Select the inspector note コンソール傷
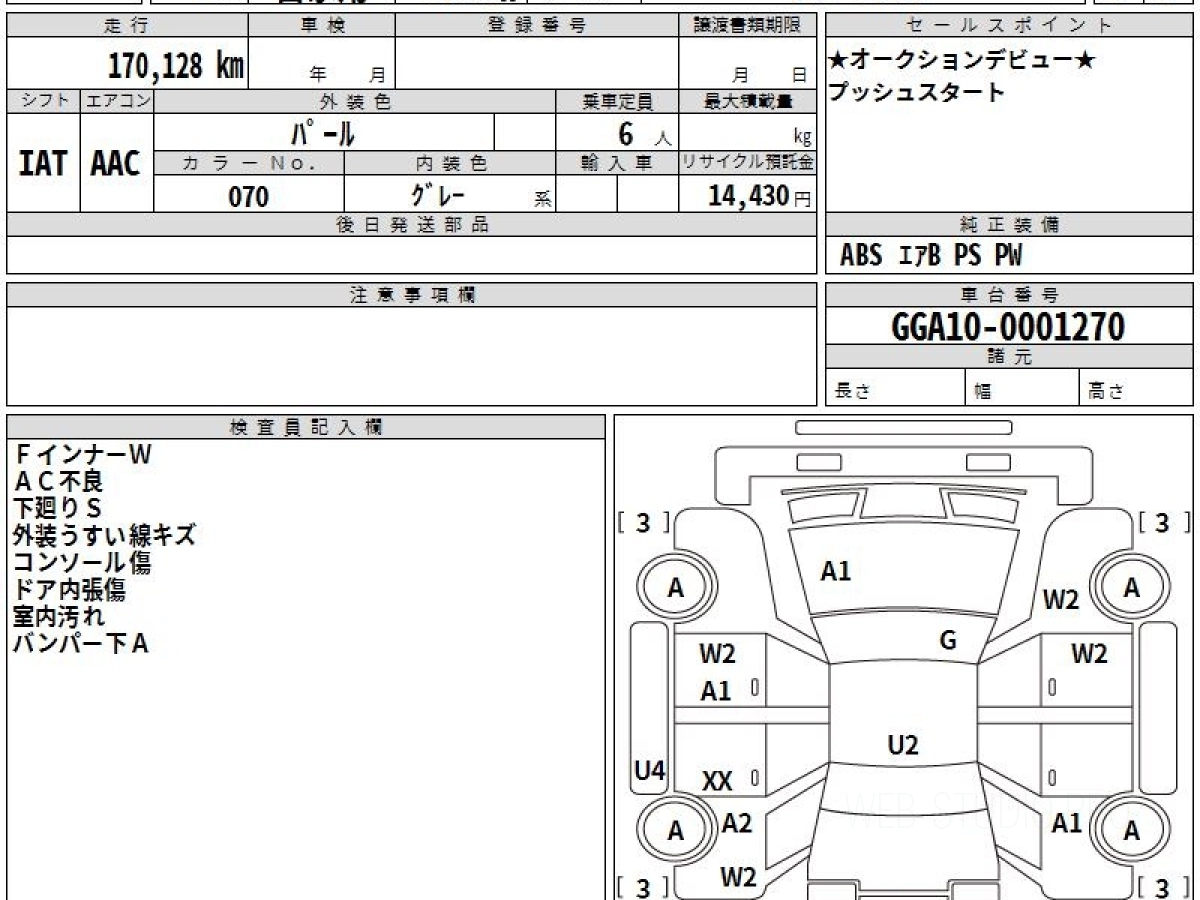 [x=82, y=563]
